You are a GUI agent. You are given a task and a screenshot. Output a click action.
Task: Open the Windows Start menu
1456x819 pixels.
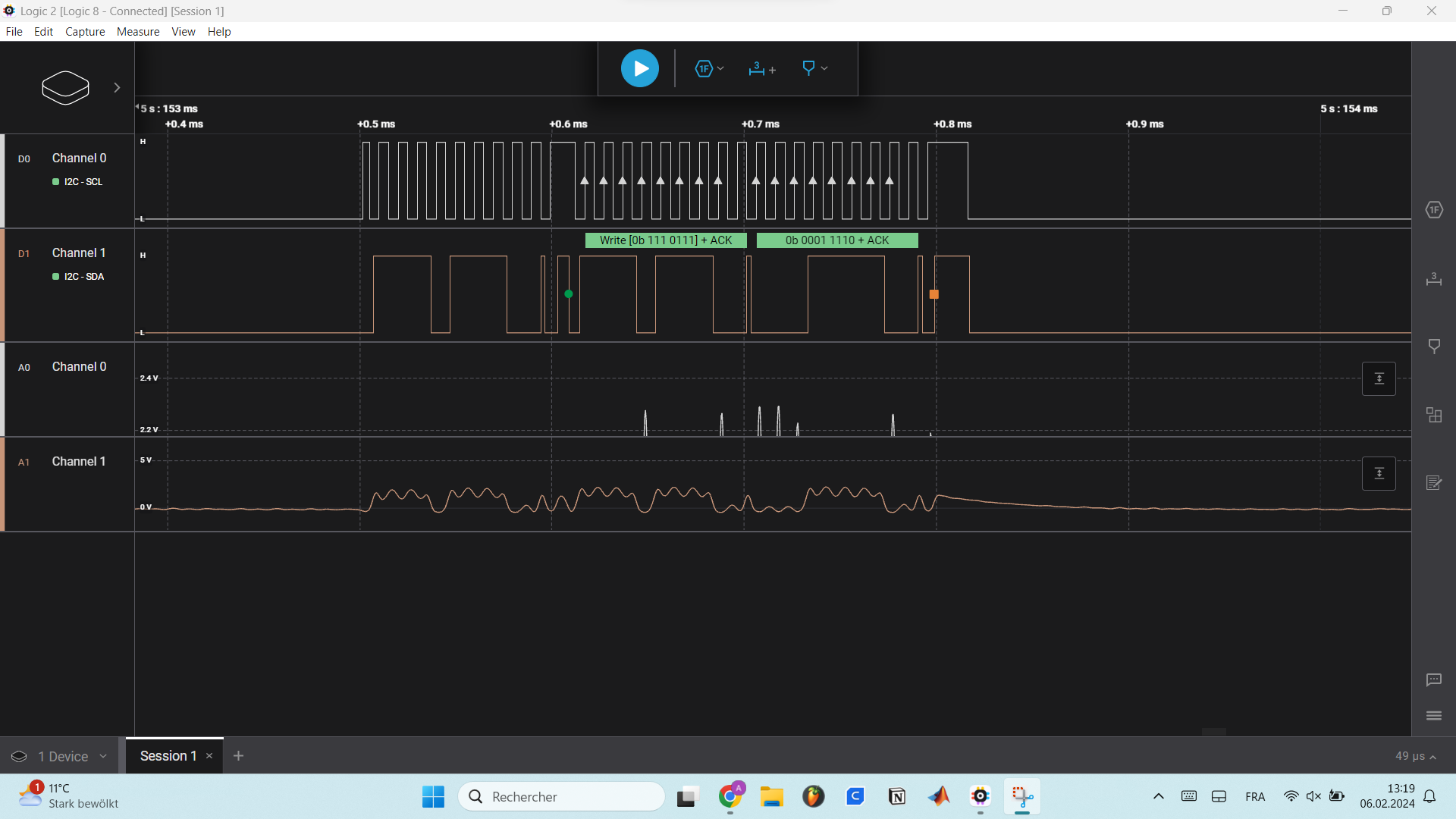[433, 796]
